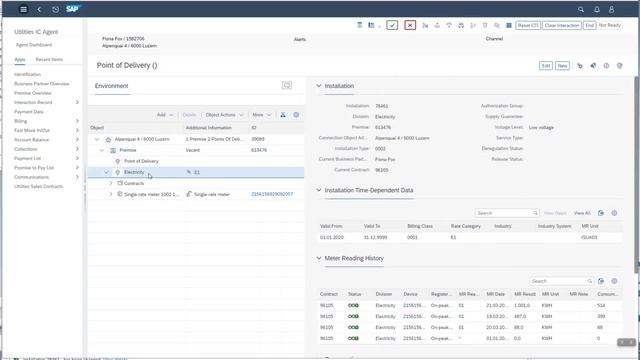The height and width of the screenshot is (360, 640).
Task: Open Meter Reading History settings gear
Action: click(614, 281)
